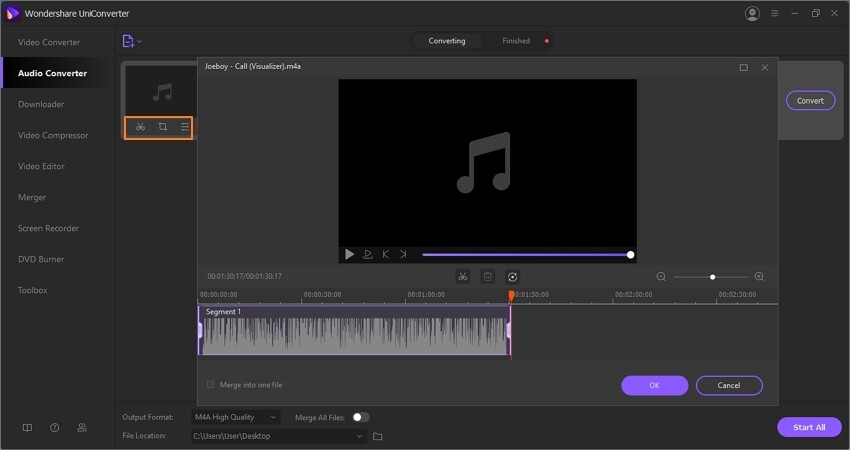This screenshot has height=450, width=850.
Task: Cut the segment with the scissors button
Action: [462, 277]
